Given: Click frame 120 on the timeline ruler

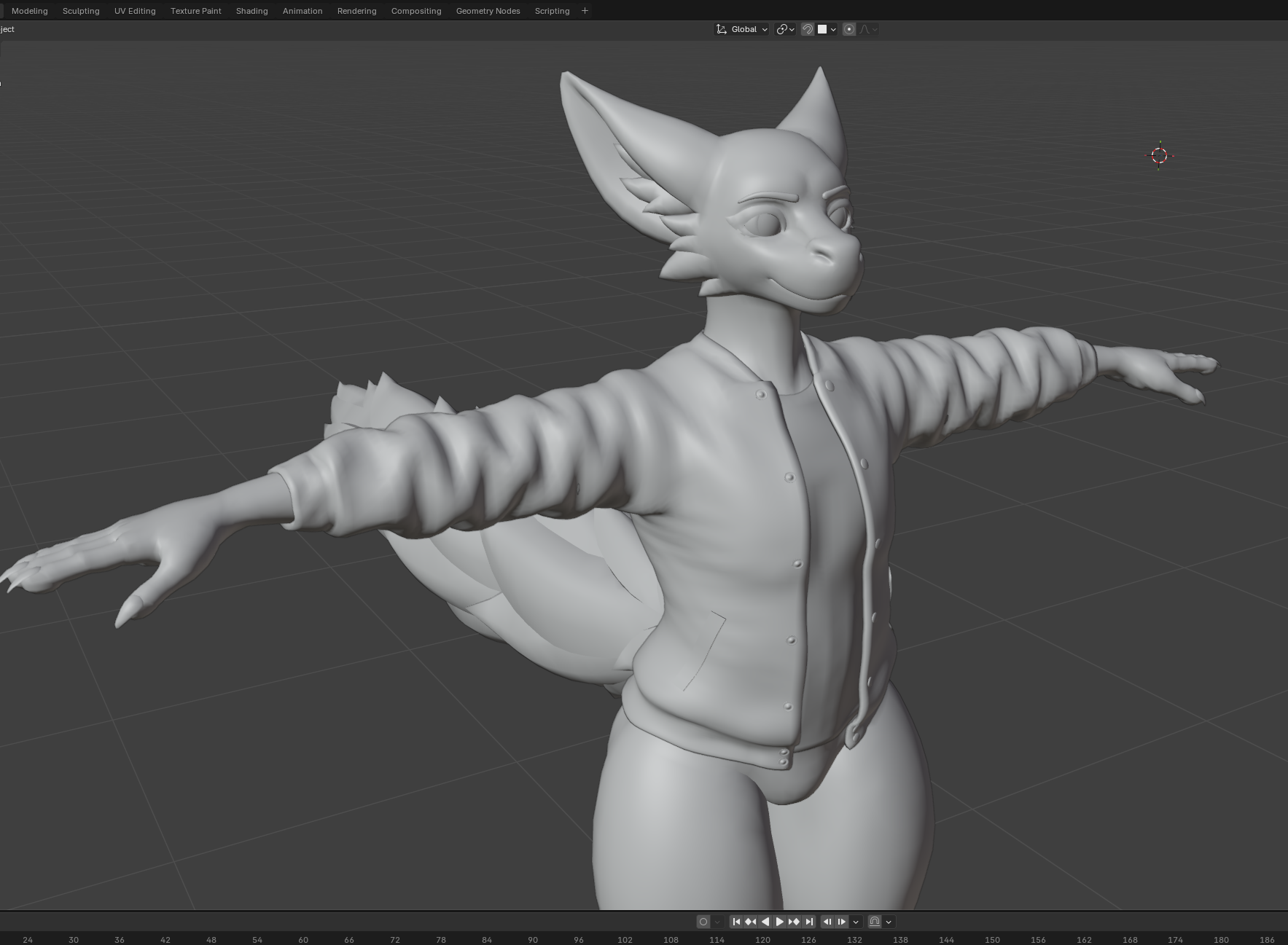Looking at the screenshot, I should point(762,939).
